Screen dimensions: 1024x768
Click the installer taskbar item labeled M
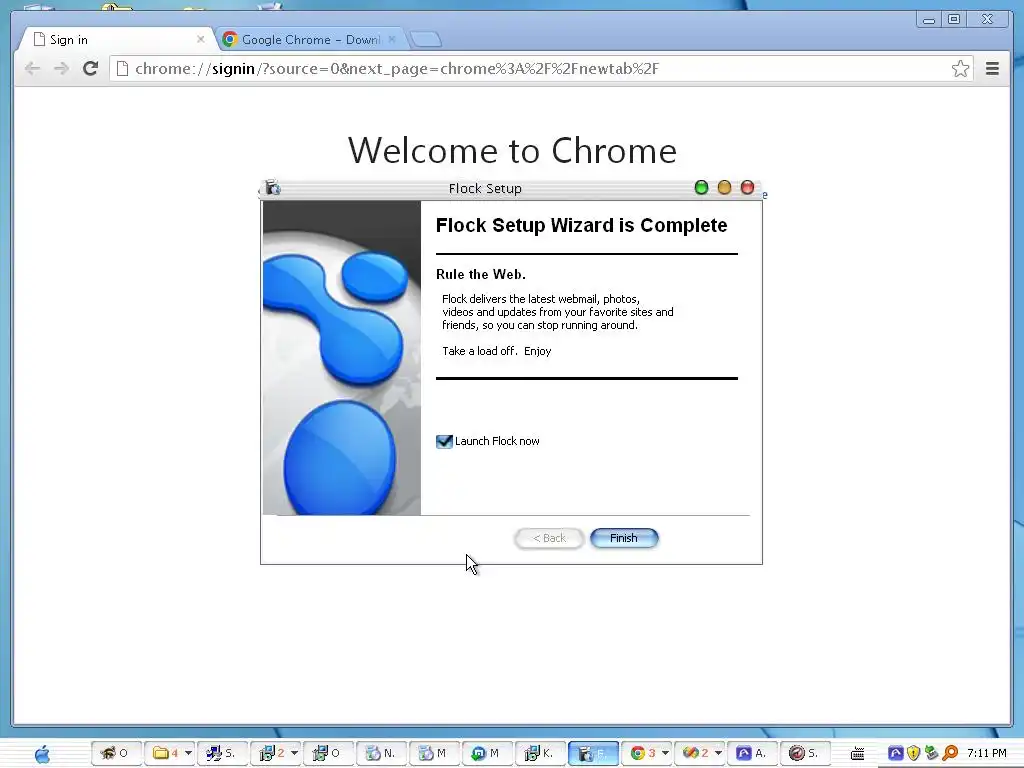tap(434, 753)
